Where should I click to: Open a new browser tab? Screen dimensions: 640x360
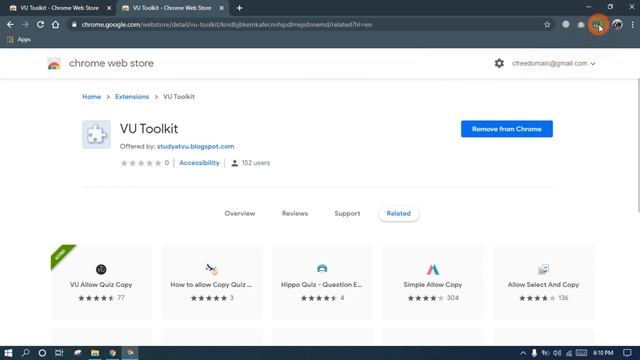coord(239,8)
